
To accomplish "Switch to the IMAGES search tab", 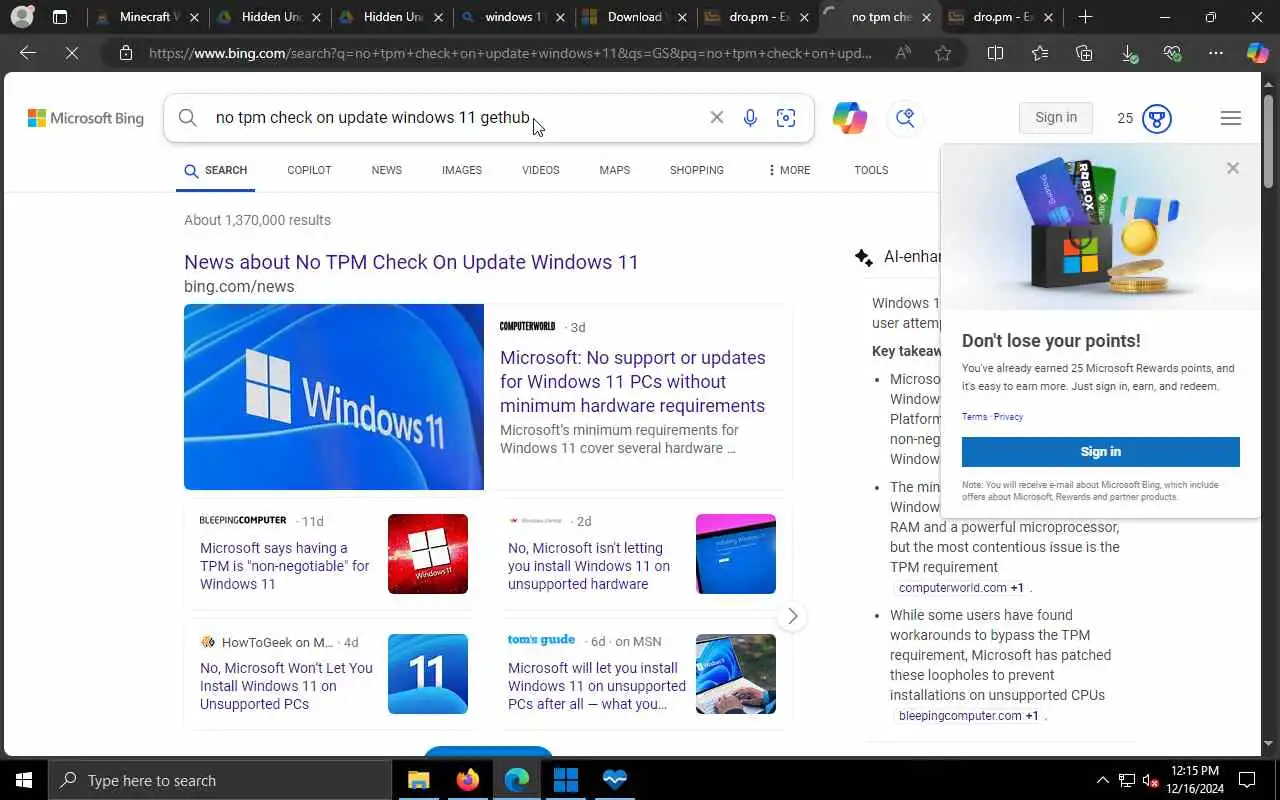I will [462, 170].
